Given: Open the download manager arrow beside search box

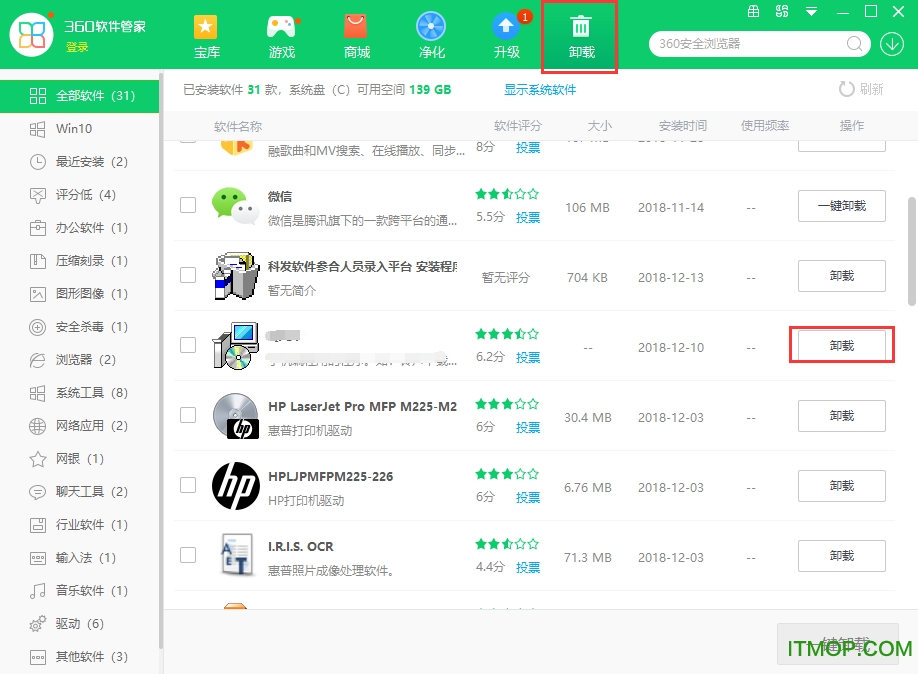Looking at the screenshot, I should click(x=894, y=44).
